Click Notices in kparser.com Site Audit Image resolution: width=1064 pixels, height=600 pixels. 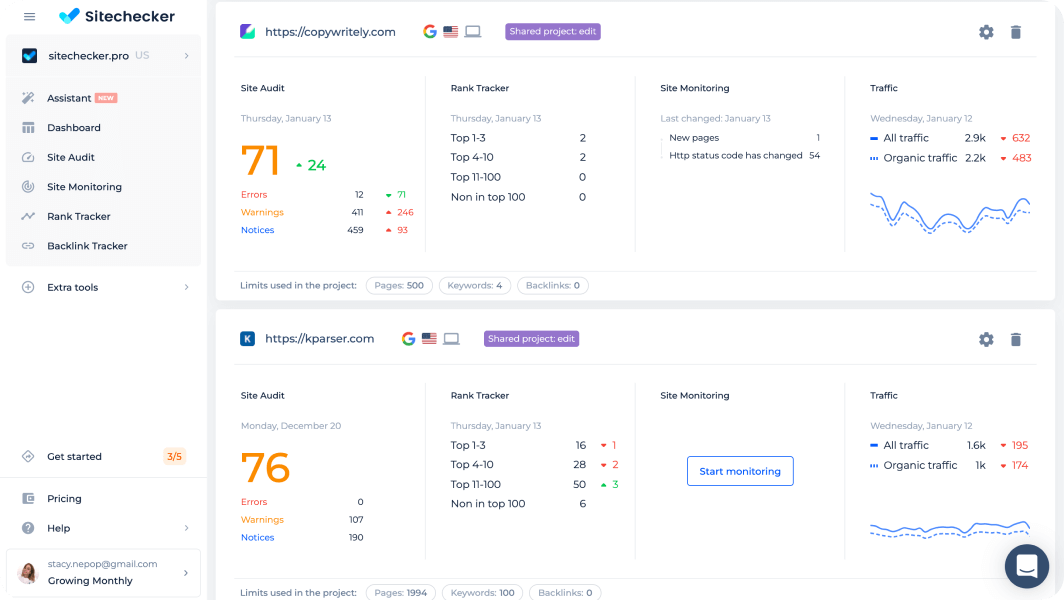coord(257,538)
